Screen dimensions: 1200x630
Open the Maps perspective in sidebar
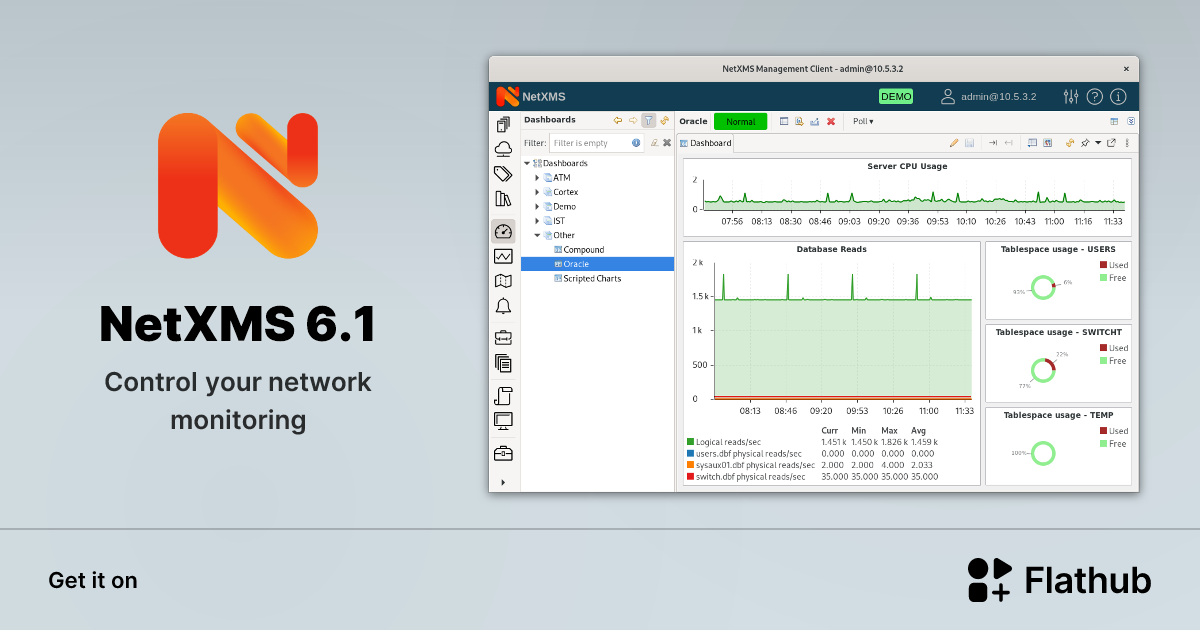503,282
